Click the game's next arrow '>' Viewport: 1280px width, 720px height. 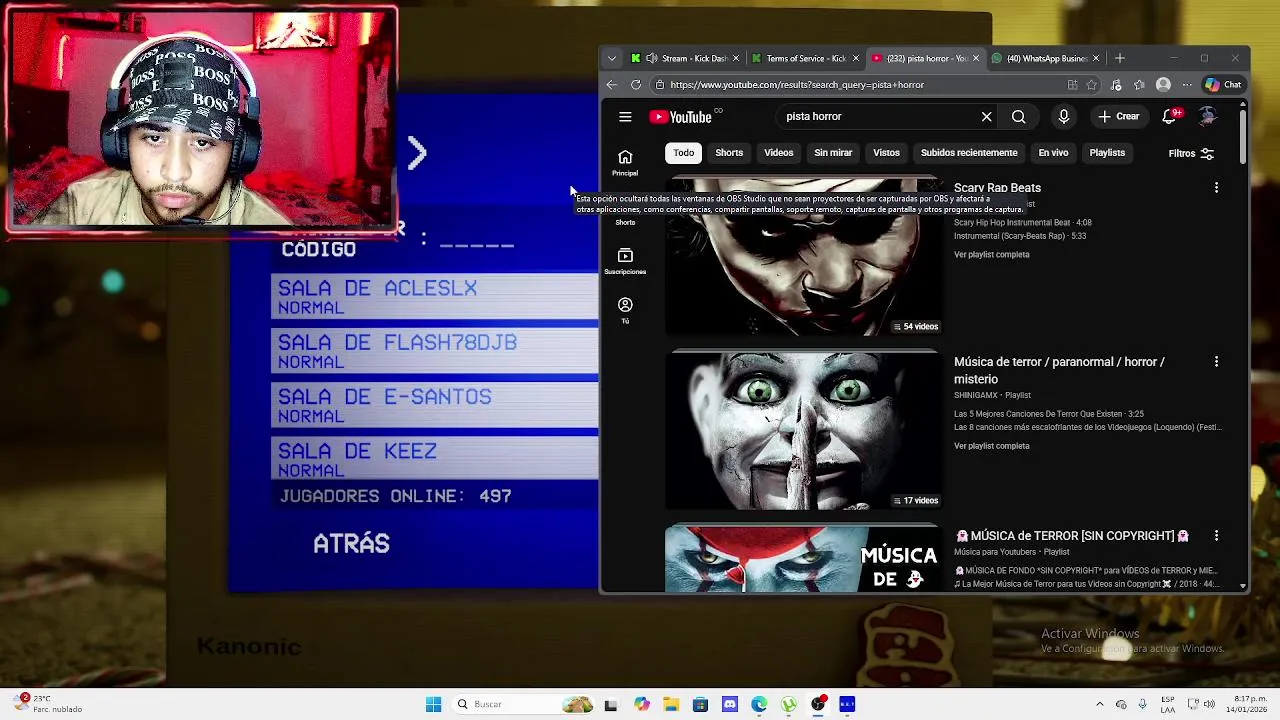(417, 153)
